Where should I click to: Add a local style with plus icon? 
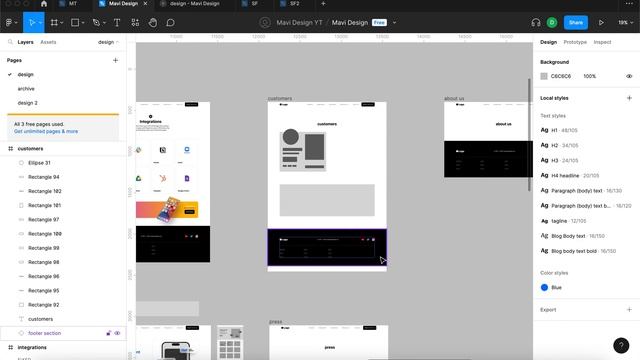[x=629, y=98]
